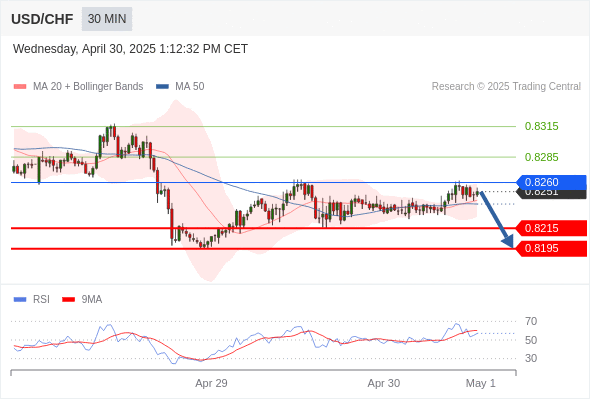Toggle MA 20 + Bollinger Bands legend swatch
Image resolution: width=590 pixels, height=400 pixels.
pyautogui.click(x=20, y=87)
